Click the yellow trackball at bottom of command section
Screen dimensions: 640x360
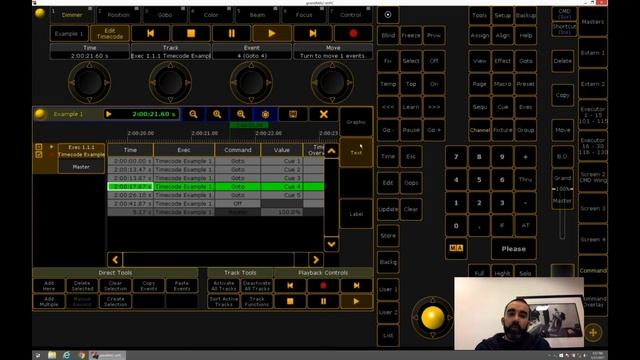[x=433, y=318]
